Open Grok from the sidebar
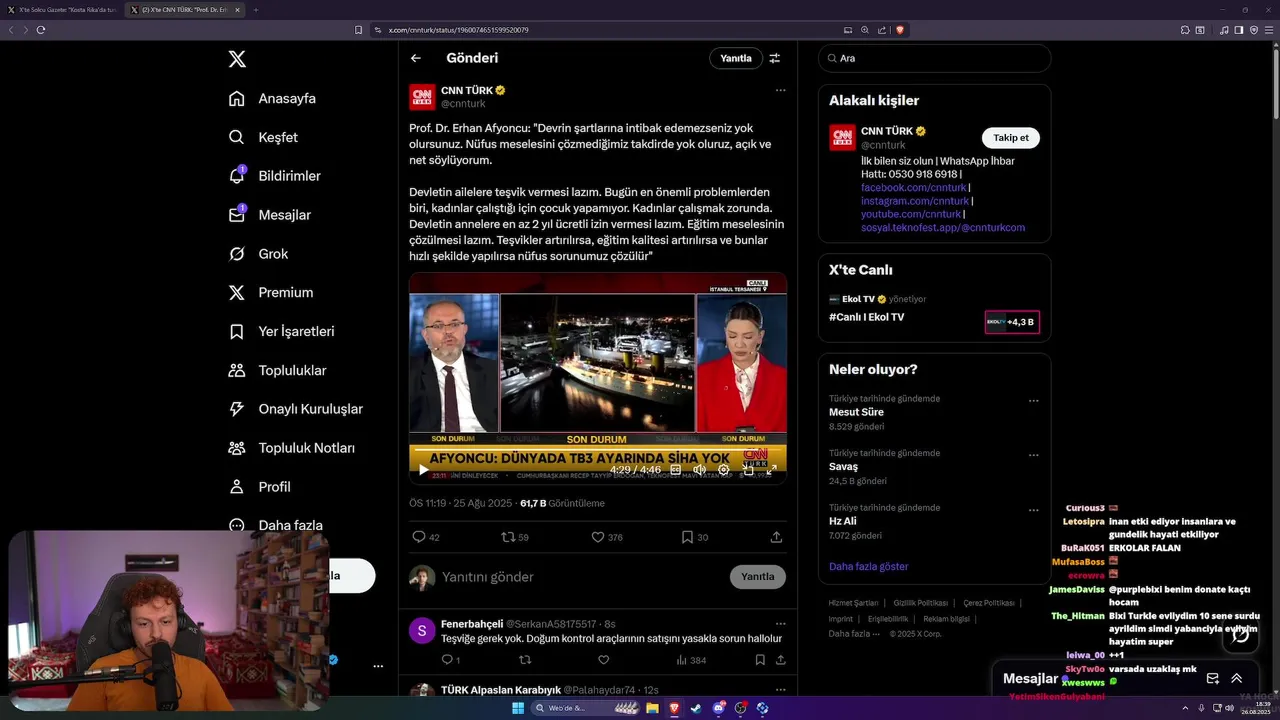This screenshot has width=1280, height=720. point(258,254)
